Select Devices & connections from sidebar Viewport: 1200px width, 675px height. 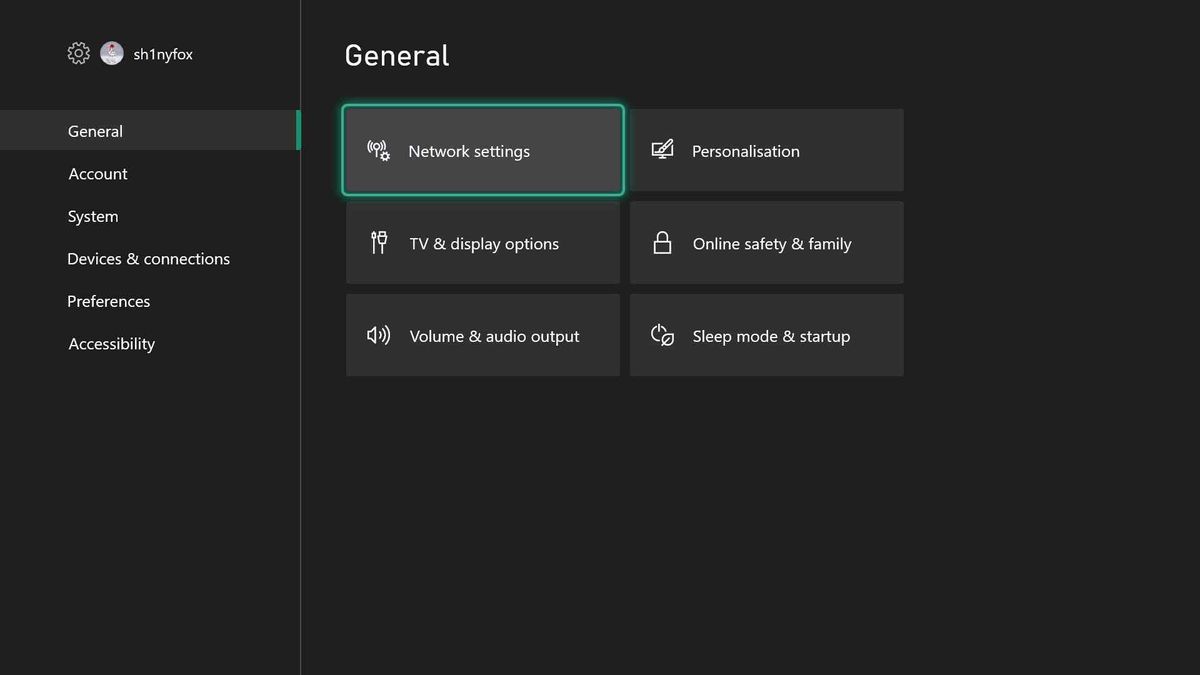148,258
